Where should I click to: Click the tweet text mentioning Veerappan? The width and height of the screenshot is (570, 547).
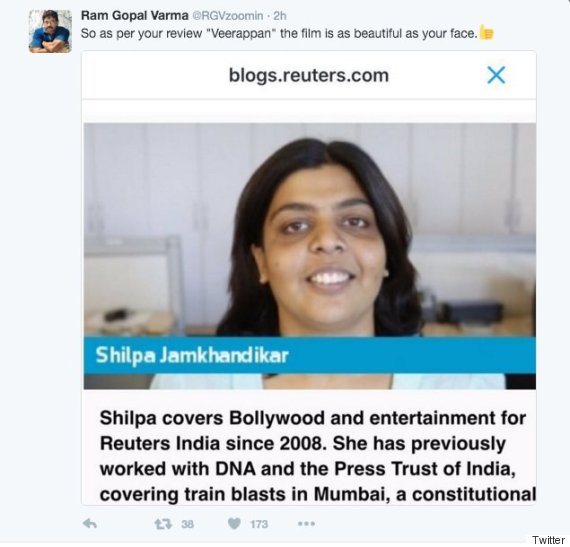[x=279, y=33]
